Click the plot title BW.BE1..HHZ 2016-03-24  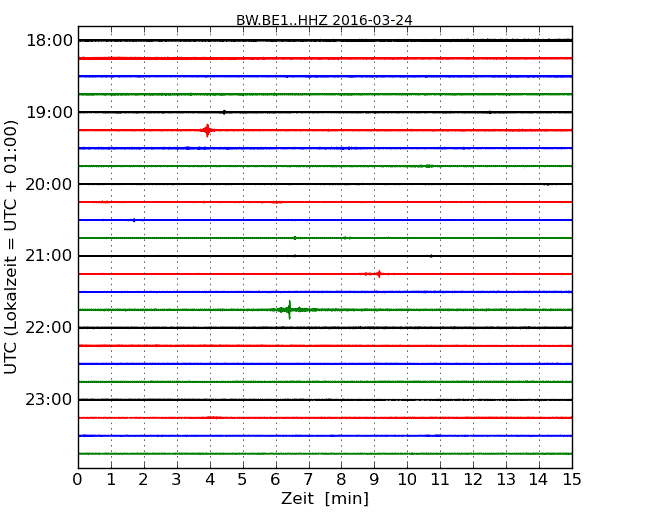(324, 20)
